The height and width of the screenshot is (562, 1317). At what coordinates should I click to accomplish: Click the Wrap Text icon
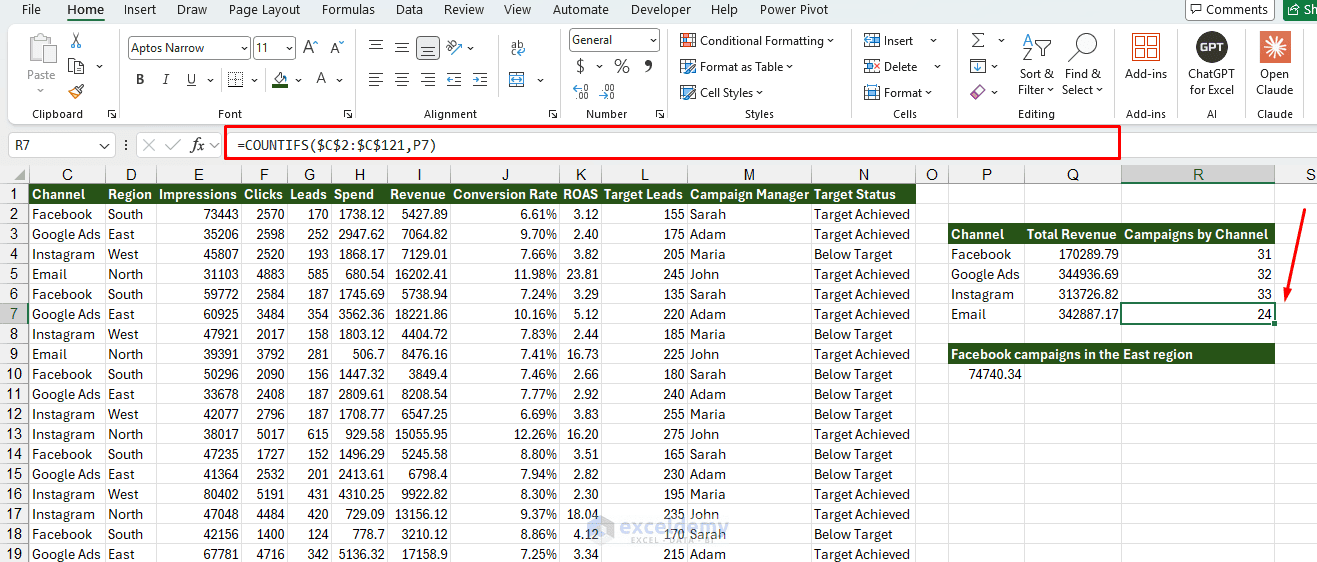click(x=518, y=48)
